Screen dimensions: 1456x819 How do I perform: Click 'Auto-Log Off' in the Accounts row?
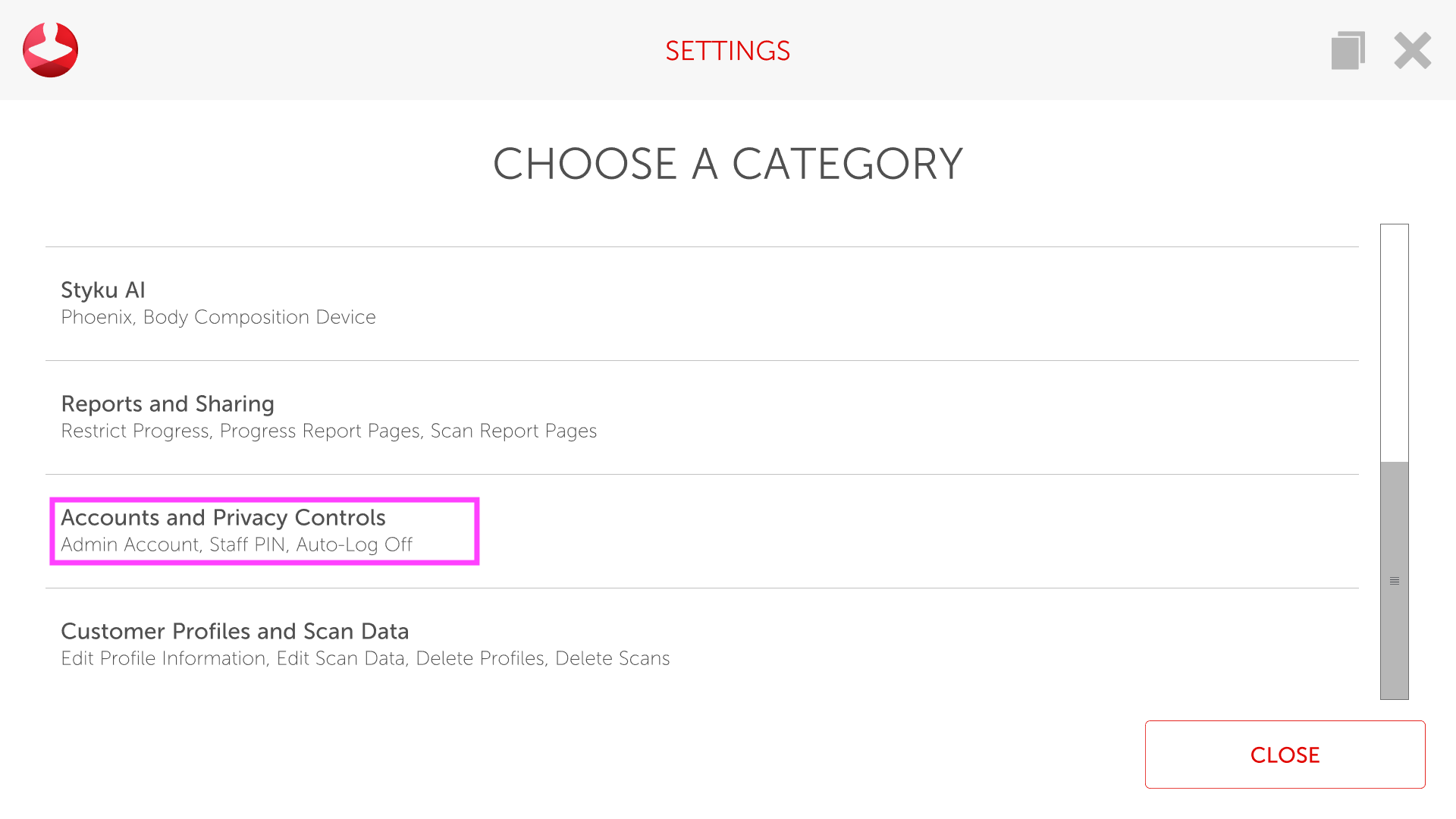point(354,544)
